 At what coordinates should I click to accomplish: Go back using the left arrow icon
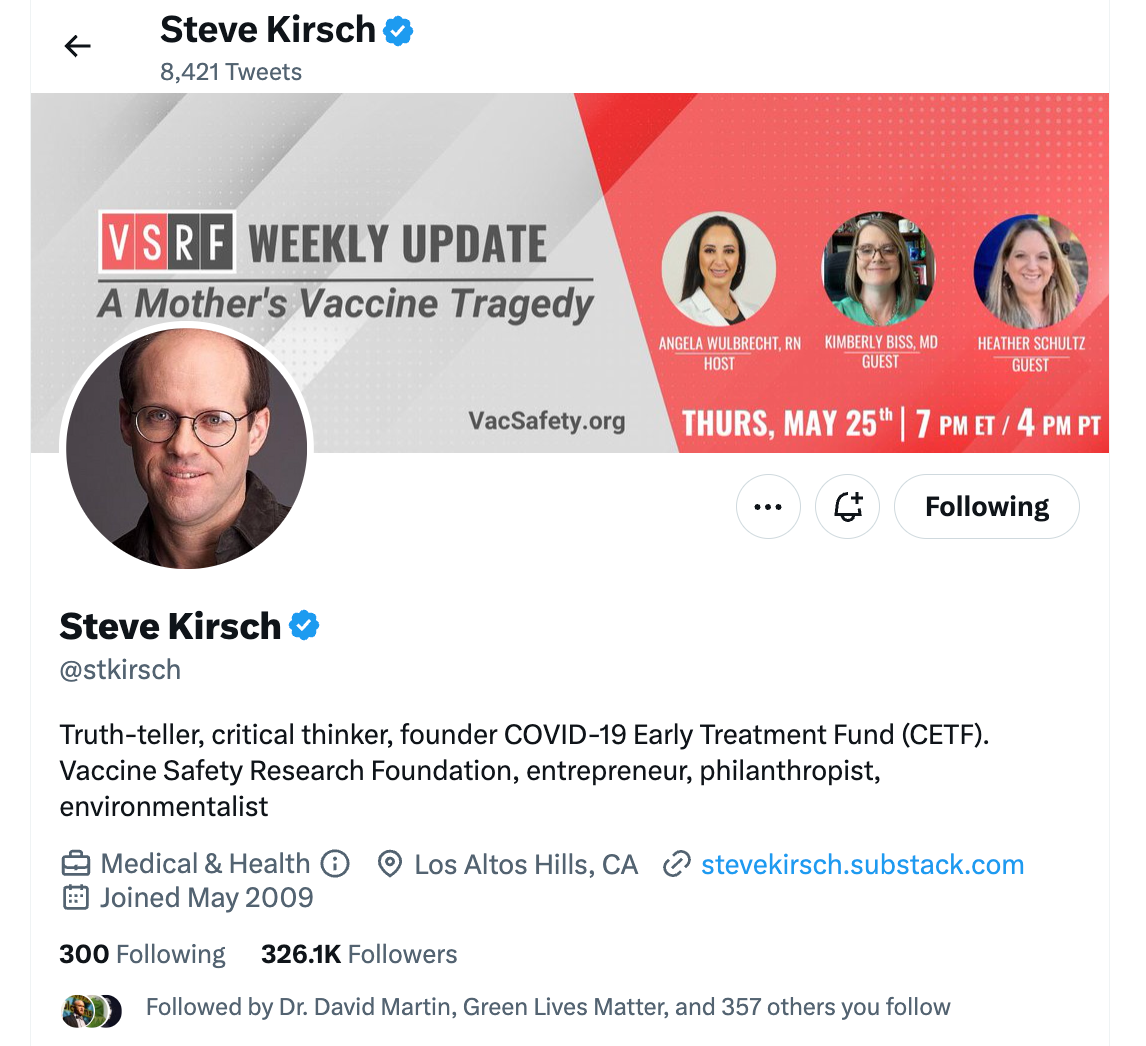(77, 47)
